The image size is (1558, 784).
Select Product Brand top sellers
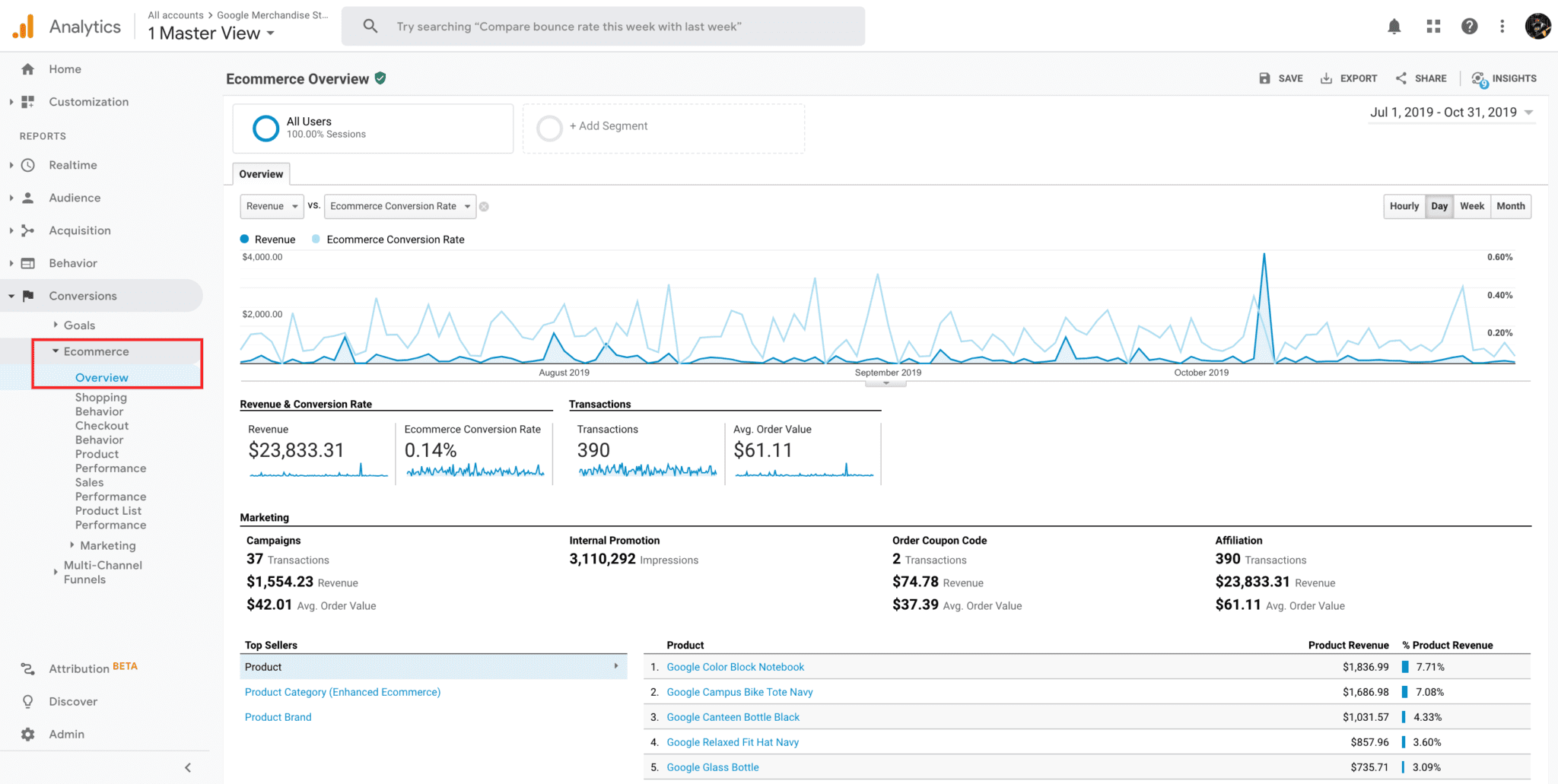[x=278, y=717]
